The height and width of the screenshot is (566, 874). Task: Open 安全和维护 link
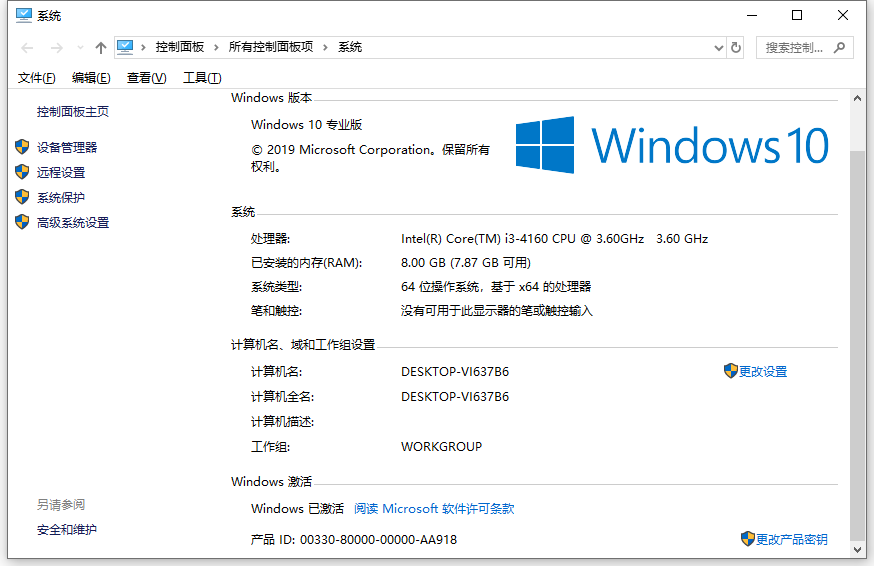point(67,530)
